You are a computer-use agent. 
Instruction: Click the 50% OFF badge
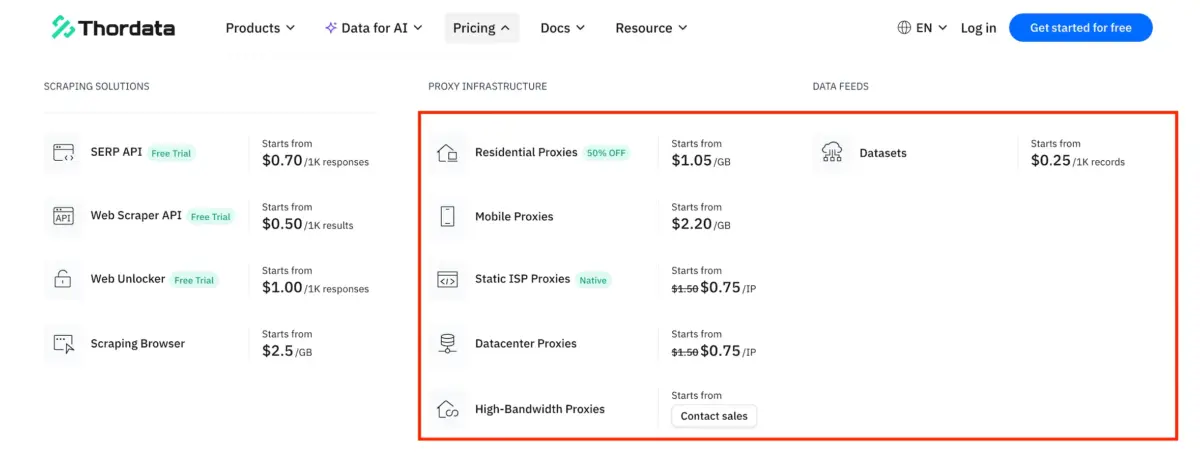[x=606, y=153]
